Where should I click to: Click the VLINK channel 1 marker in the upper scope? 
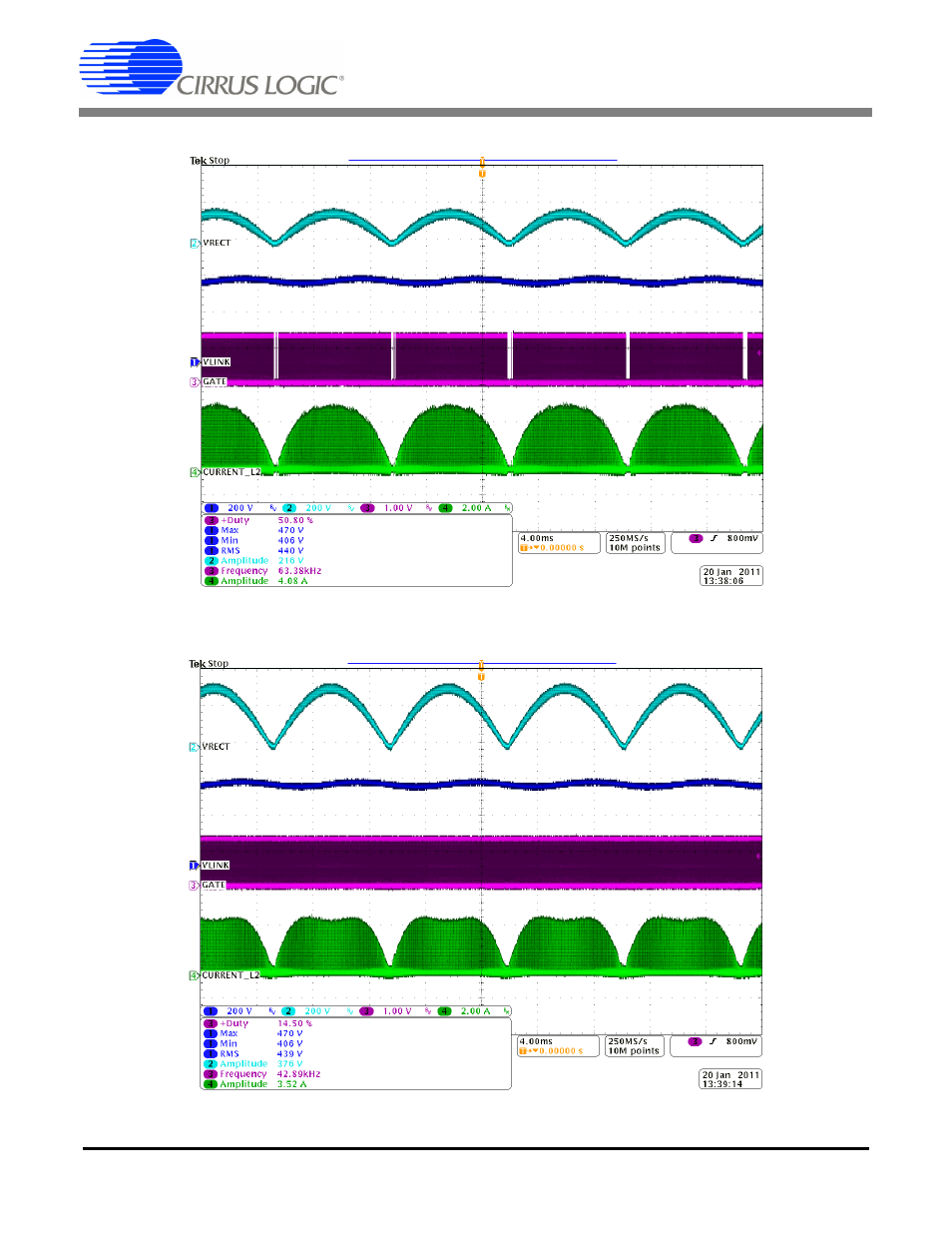(x=195, y=362)
